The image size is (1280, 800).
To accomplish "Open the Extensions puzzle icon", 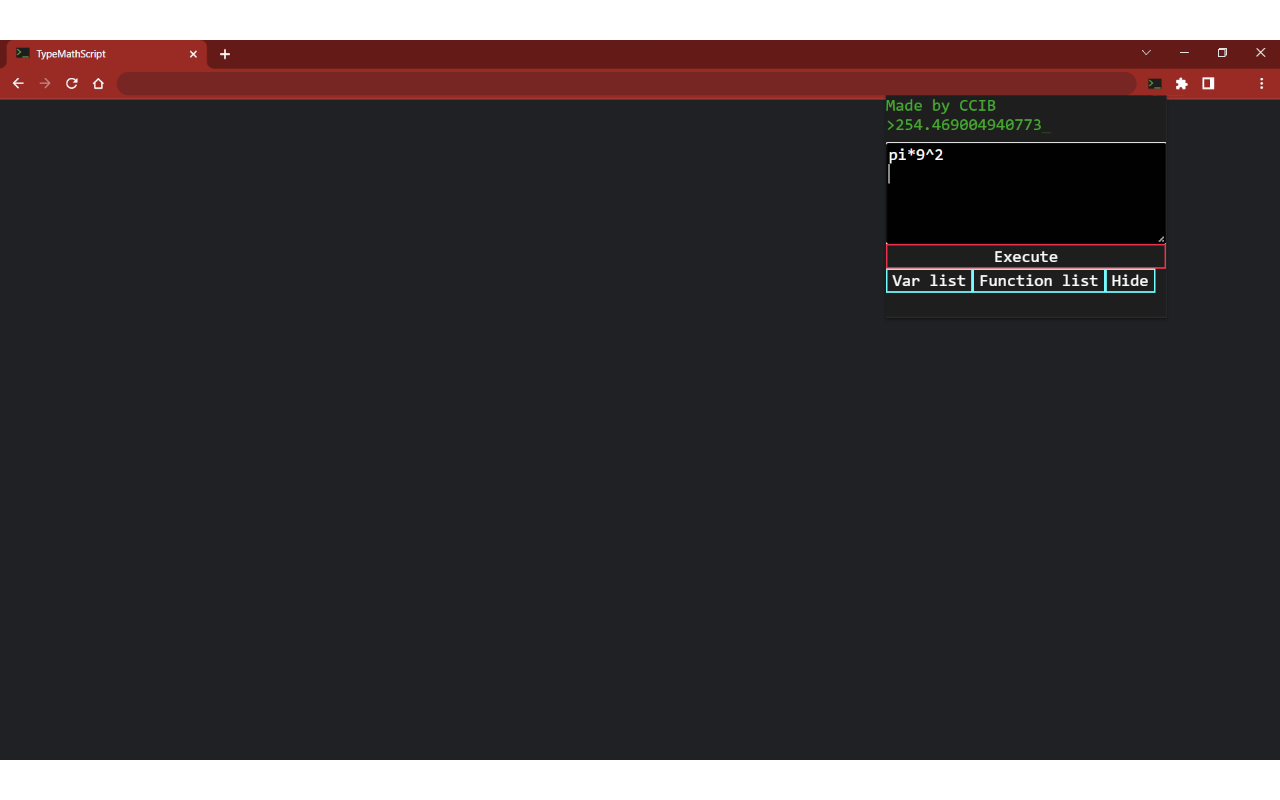I will pos(1181,84).
